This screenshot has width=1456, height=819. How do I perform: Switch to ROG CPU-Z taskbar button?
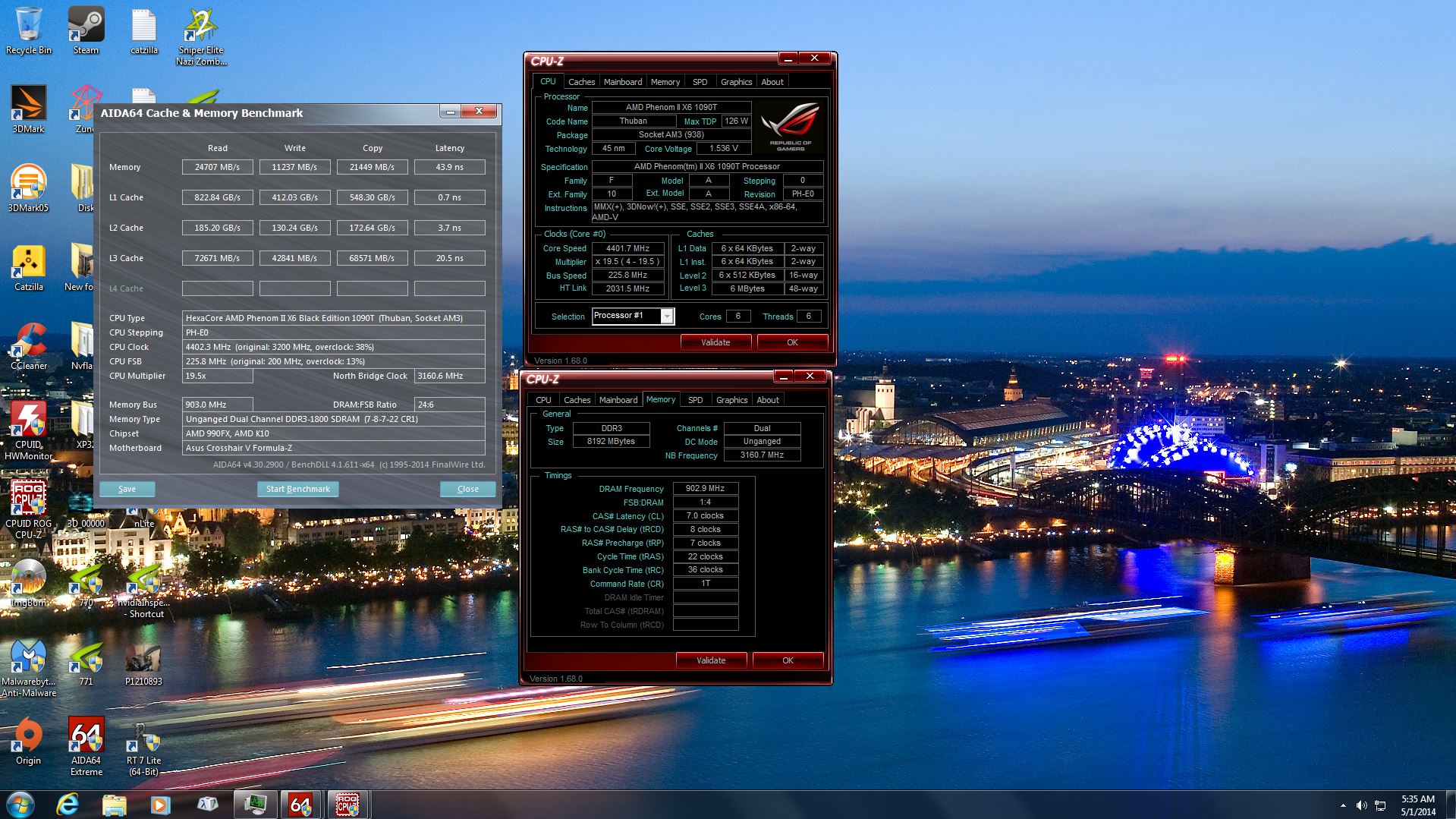347,804
